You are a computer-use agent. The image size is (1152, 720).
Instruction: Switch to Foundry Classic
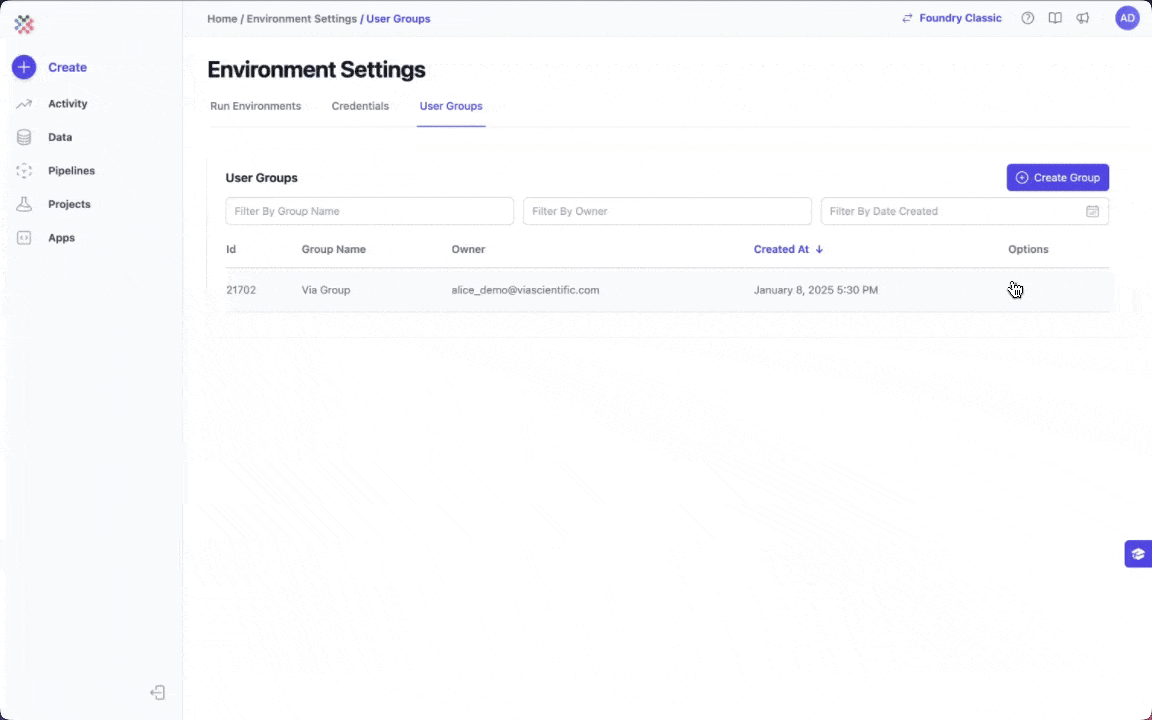click(951, 18)
